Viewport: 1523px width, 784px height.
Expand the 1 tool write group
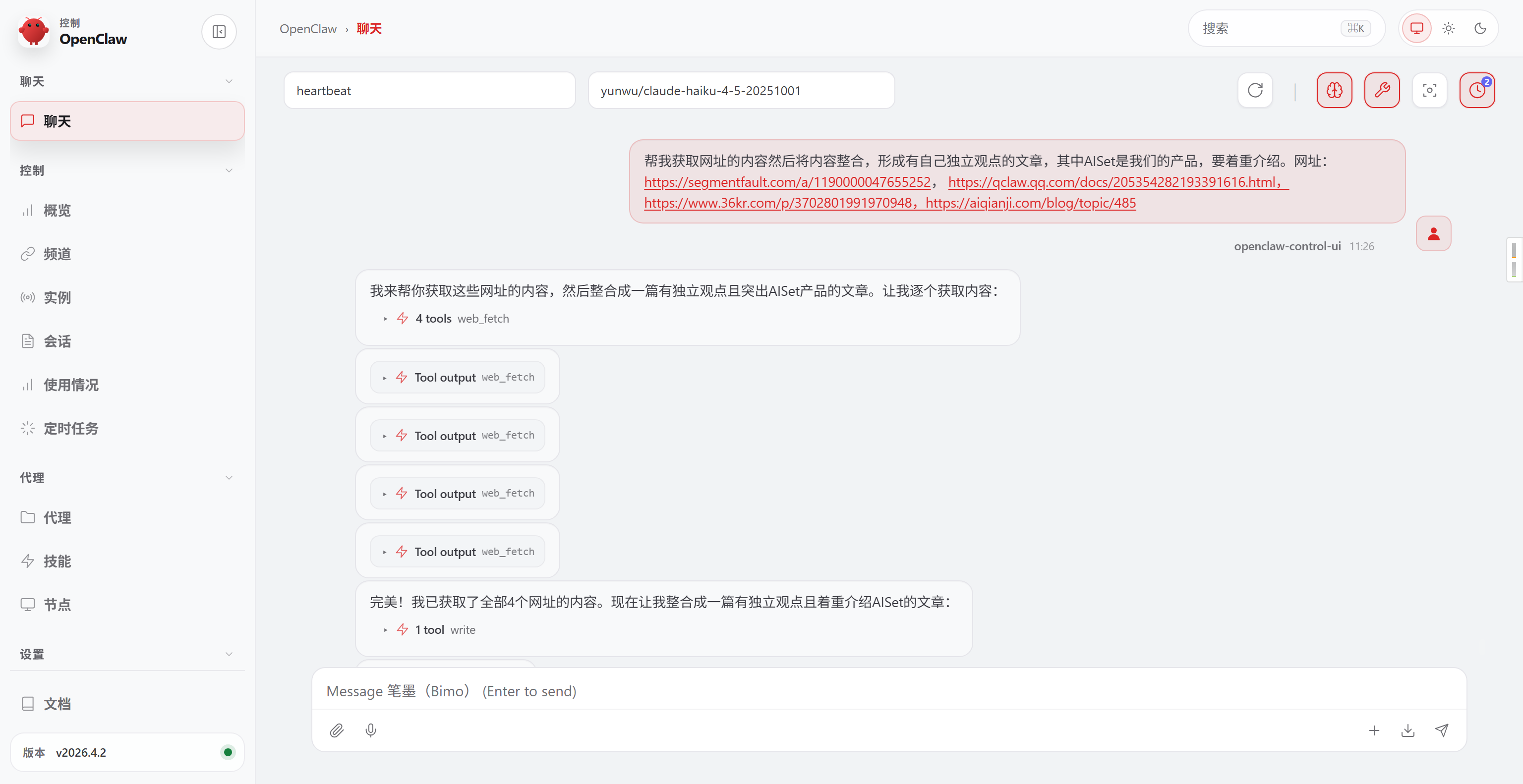click(x=430, y=630)
